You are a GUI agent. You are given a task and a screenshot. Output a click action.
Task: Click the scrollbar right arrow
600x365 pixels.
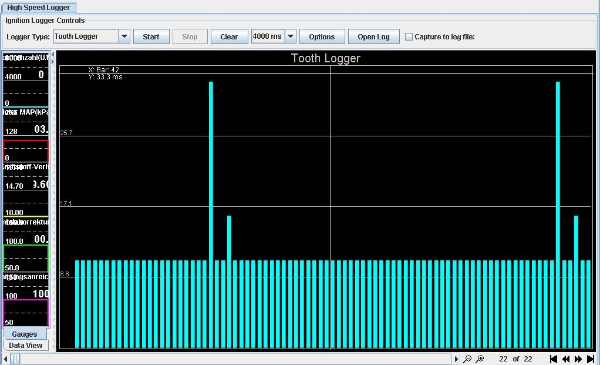click(456, 359)
